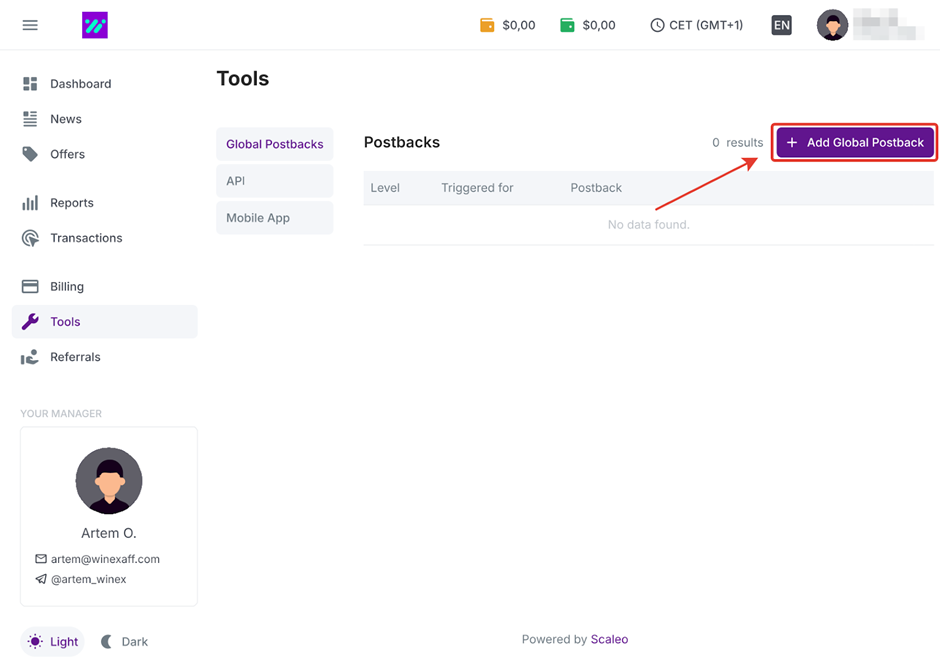Click the manager's avatar picture
940x664 pixels.
(109, 481)
